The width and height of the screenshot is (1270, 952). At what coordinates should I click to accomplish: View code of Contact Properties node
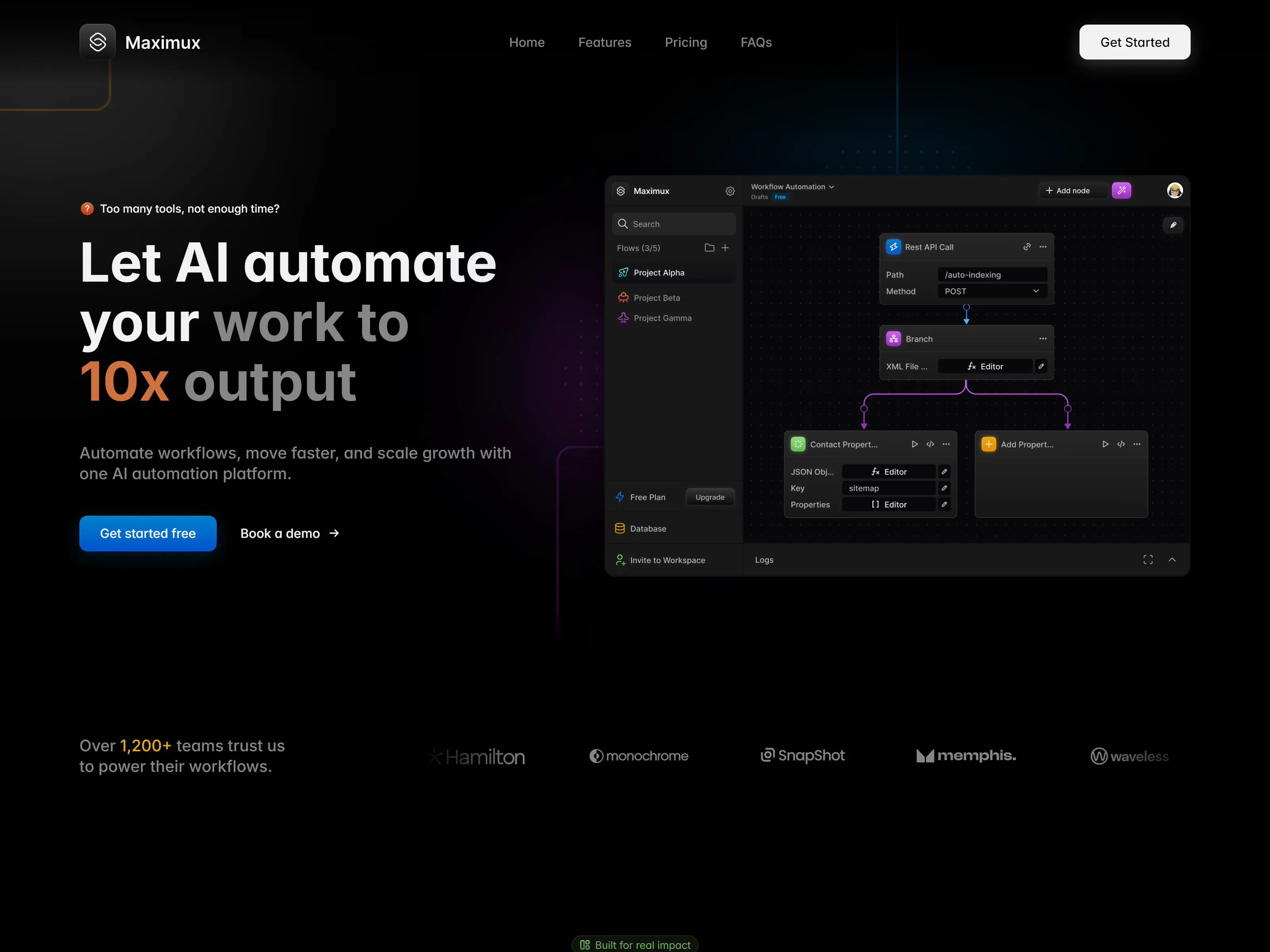[x=930, y=444]
